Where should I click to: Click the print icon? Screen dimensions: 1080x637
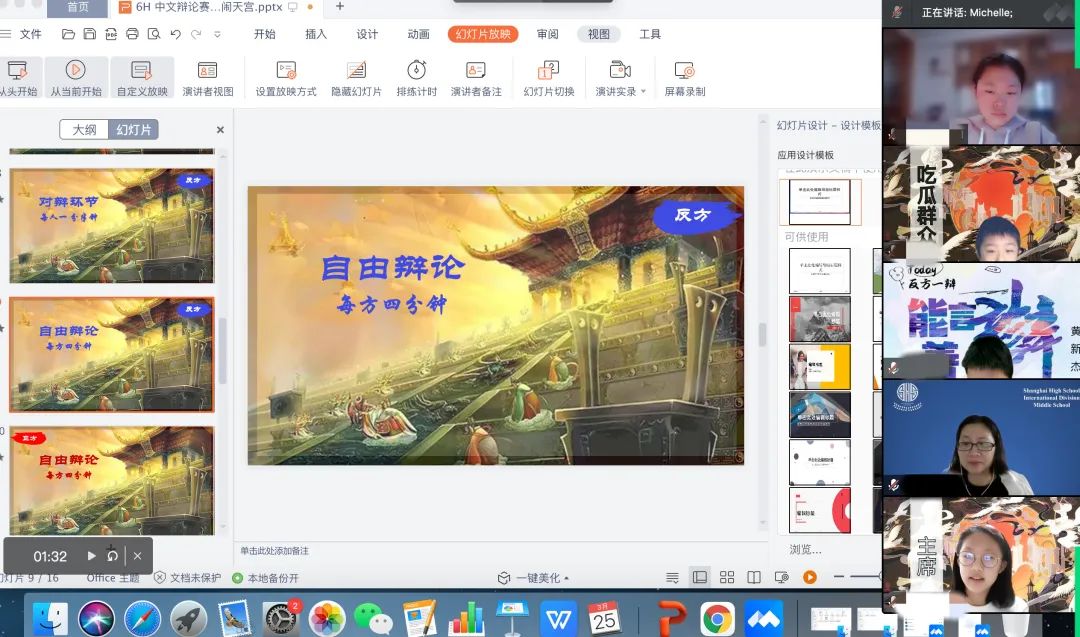point(132,34)
